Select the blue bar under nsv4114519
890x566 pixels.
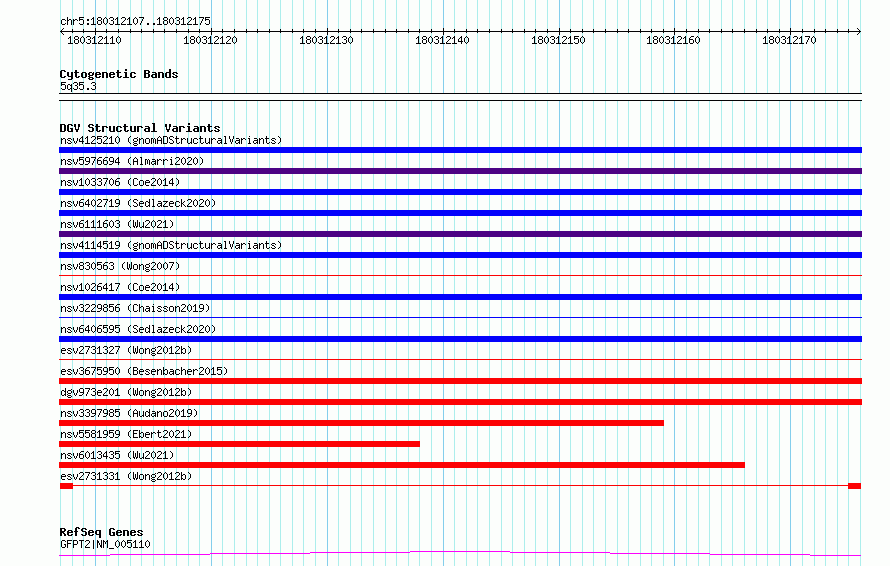460,255
